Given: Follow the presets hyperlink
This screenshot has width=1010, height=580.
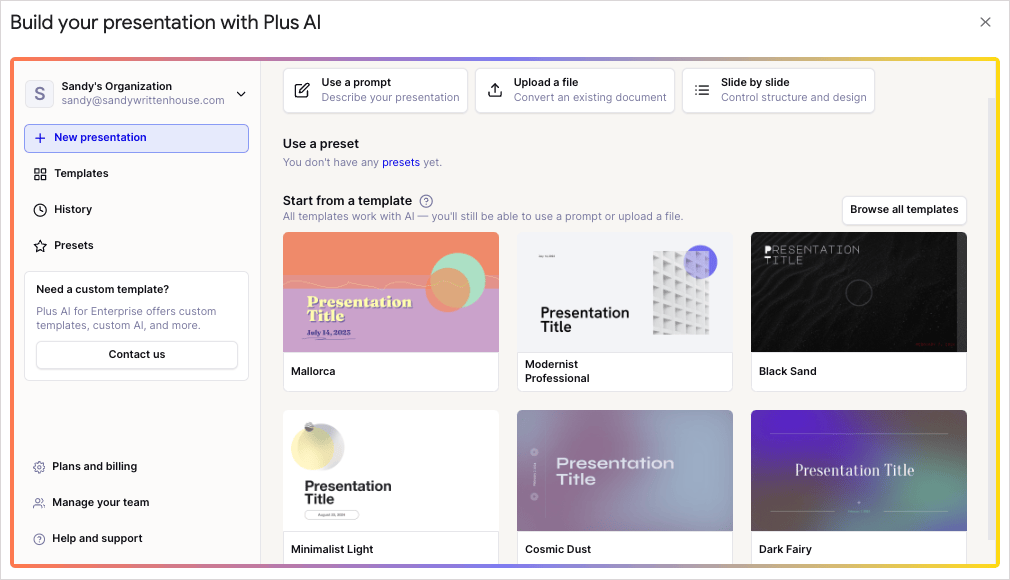Looking at the screenshot, I should click(401, 162).
